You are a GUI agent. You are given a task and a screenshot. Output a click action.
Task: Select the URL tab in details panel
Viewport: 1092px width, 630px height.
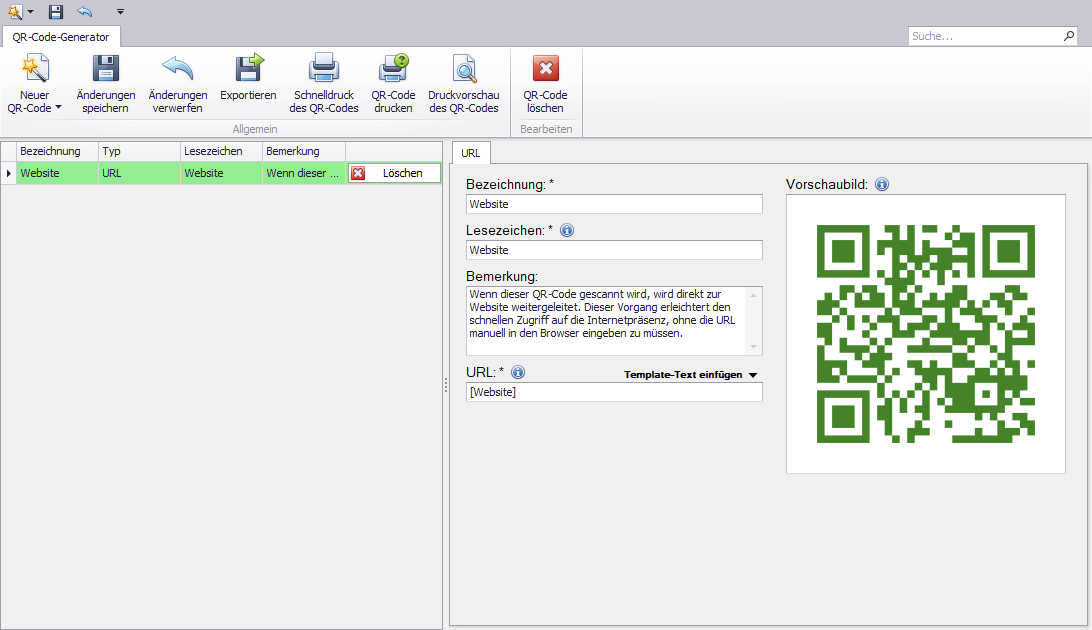point(471,153)
